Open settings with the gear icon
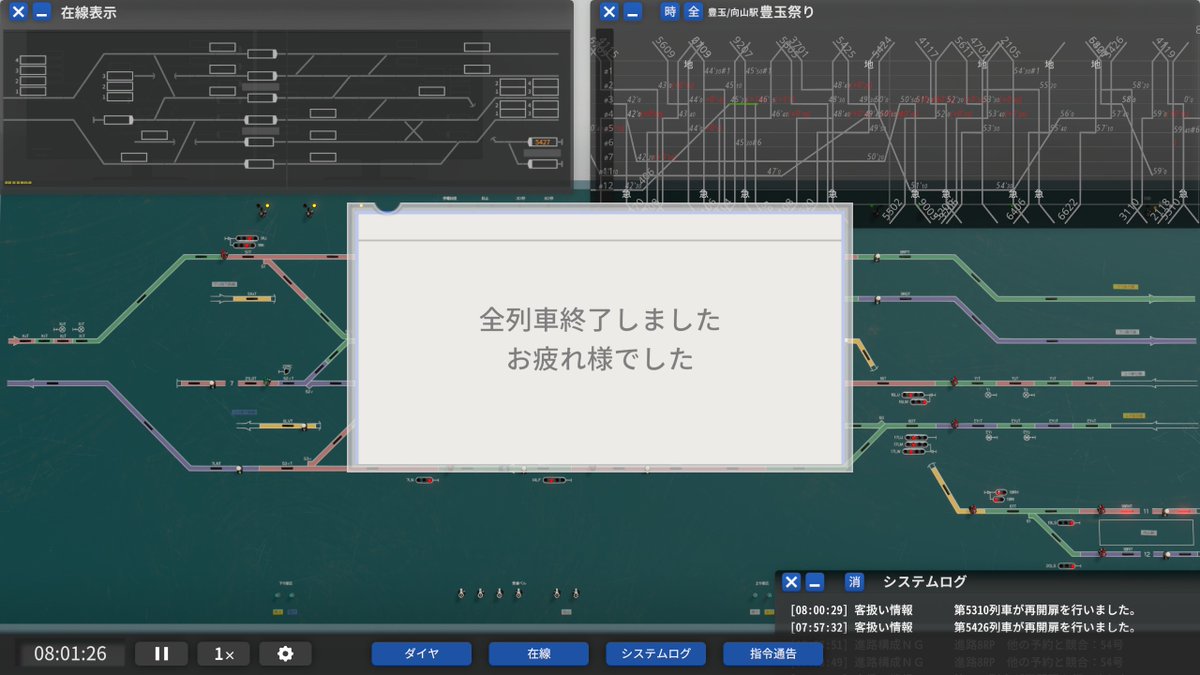The width and height of the screenshot is (1200, 675). point(285,653)
